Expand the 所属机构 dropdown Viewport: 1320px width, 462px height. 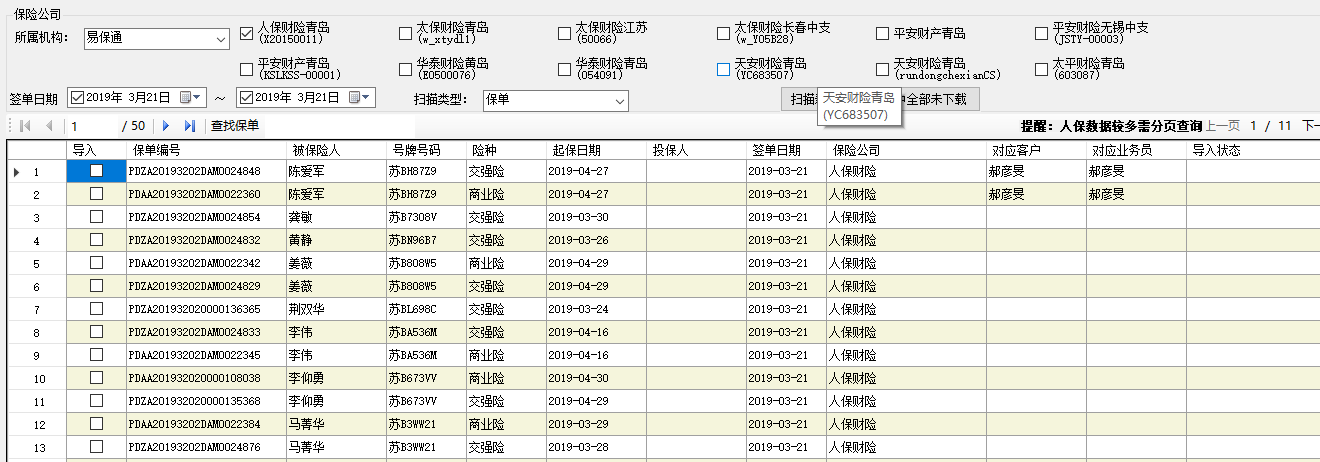click(221, 39)
